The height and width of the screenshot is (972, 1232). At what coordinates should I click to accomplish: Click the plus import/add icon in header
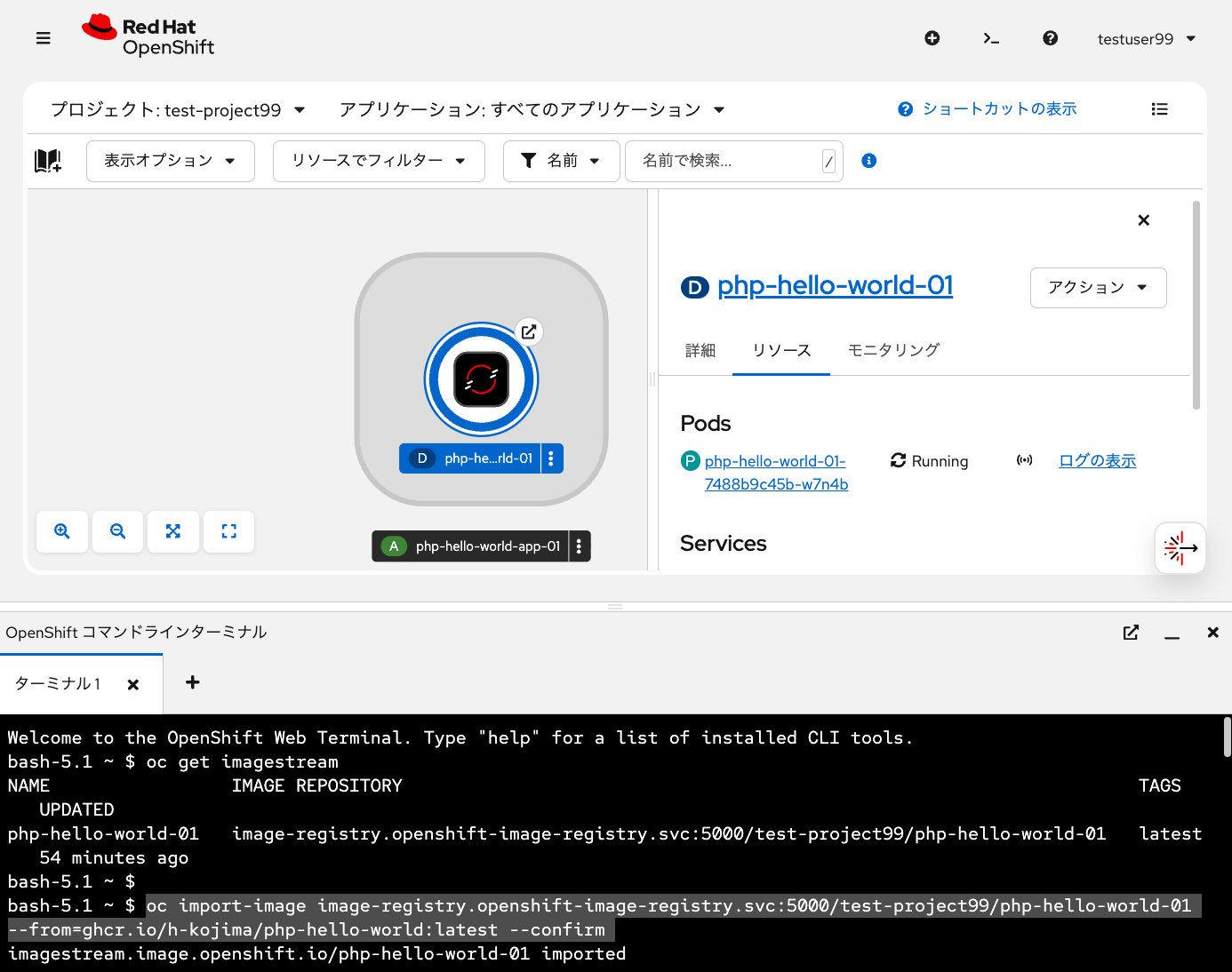932,38
